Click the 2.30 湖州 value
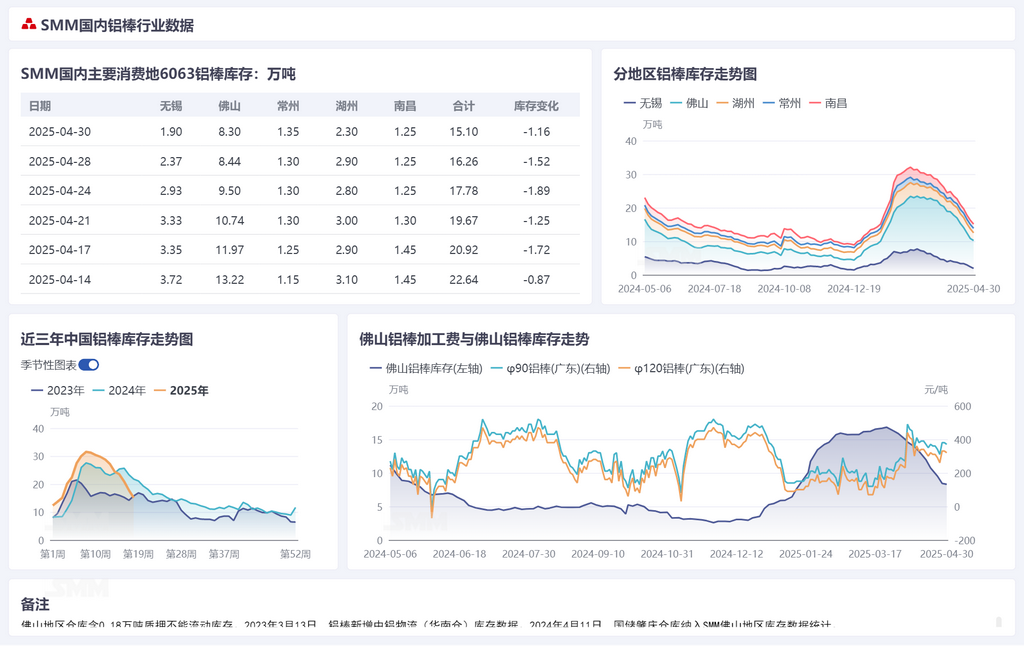The image size is (1024, 646). pos(347,132)
